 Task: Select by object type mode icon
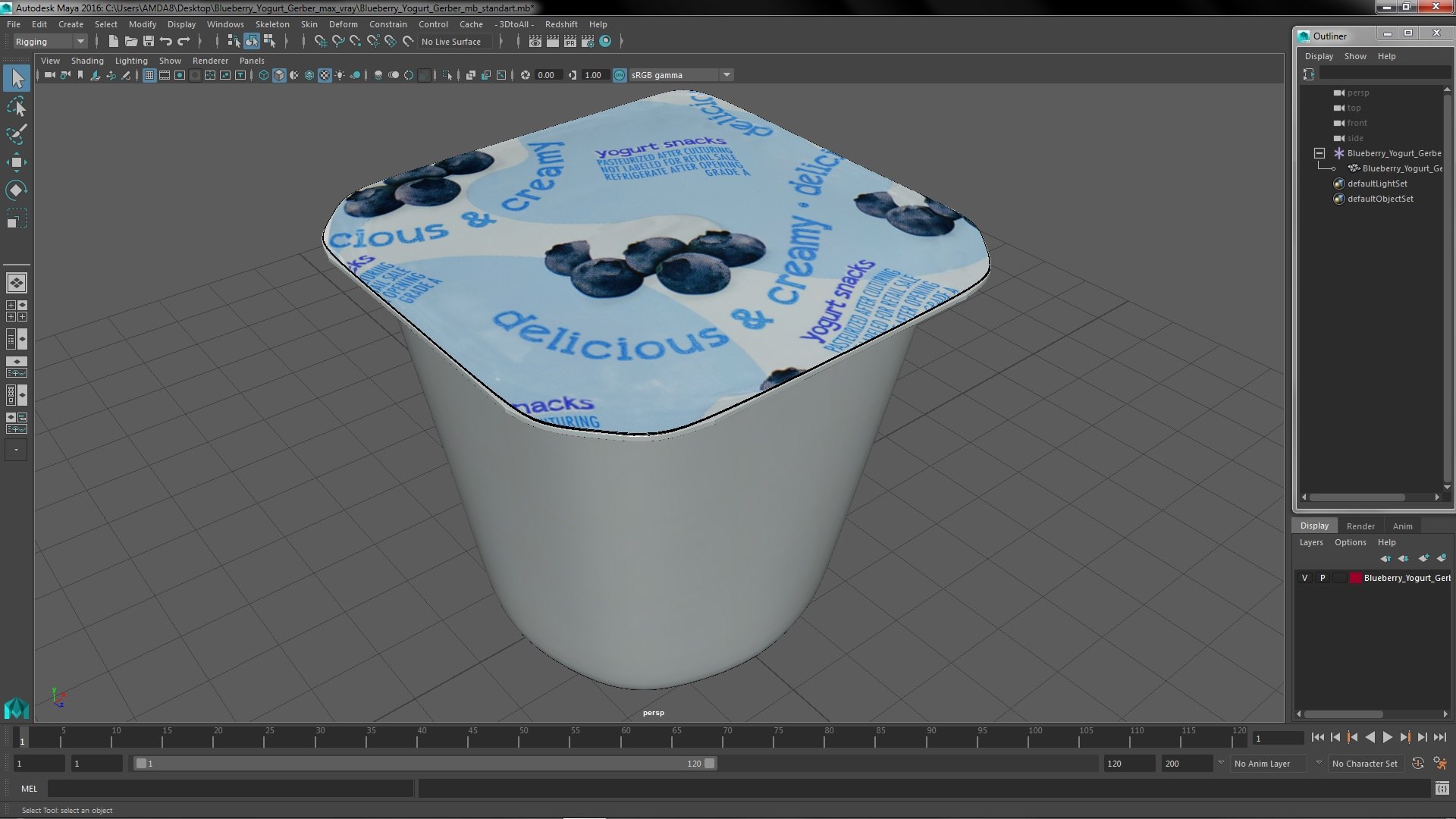tap(252, 42)
